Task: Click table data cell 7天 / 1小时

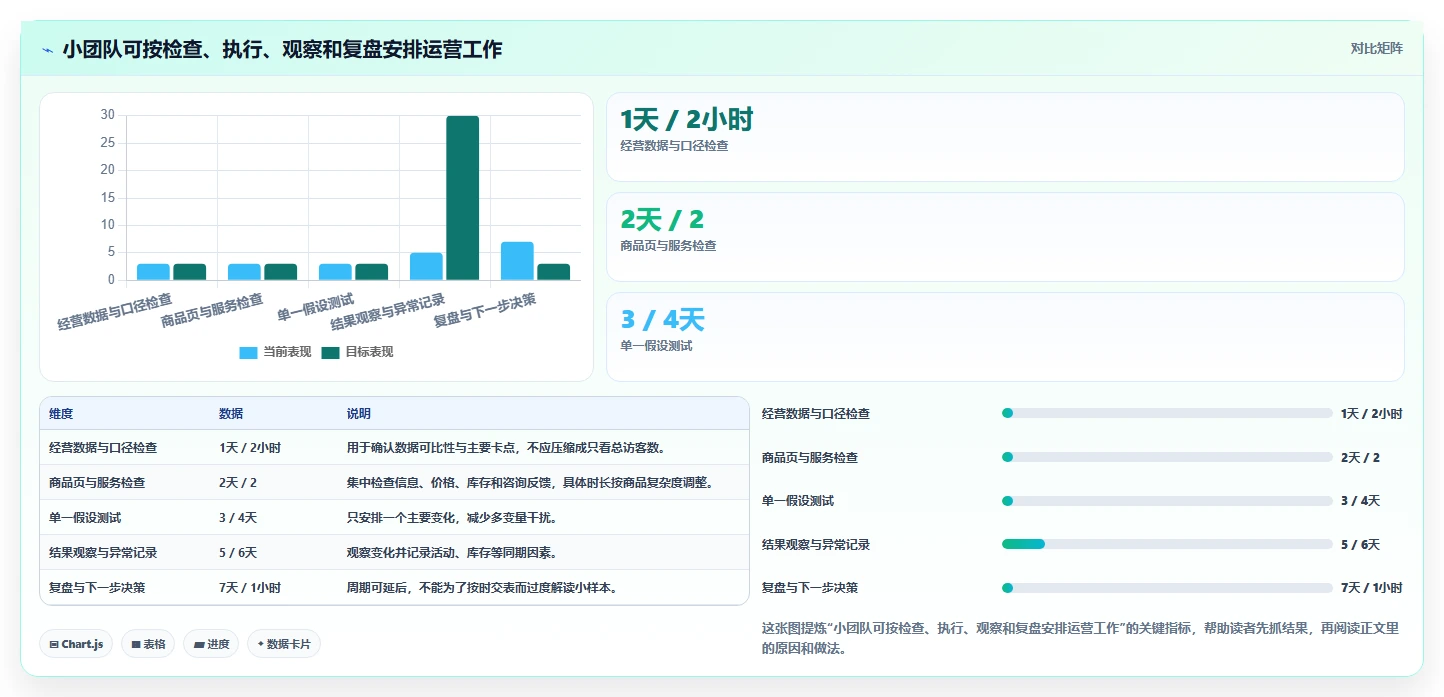Action: point(250,588)
